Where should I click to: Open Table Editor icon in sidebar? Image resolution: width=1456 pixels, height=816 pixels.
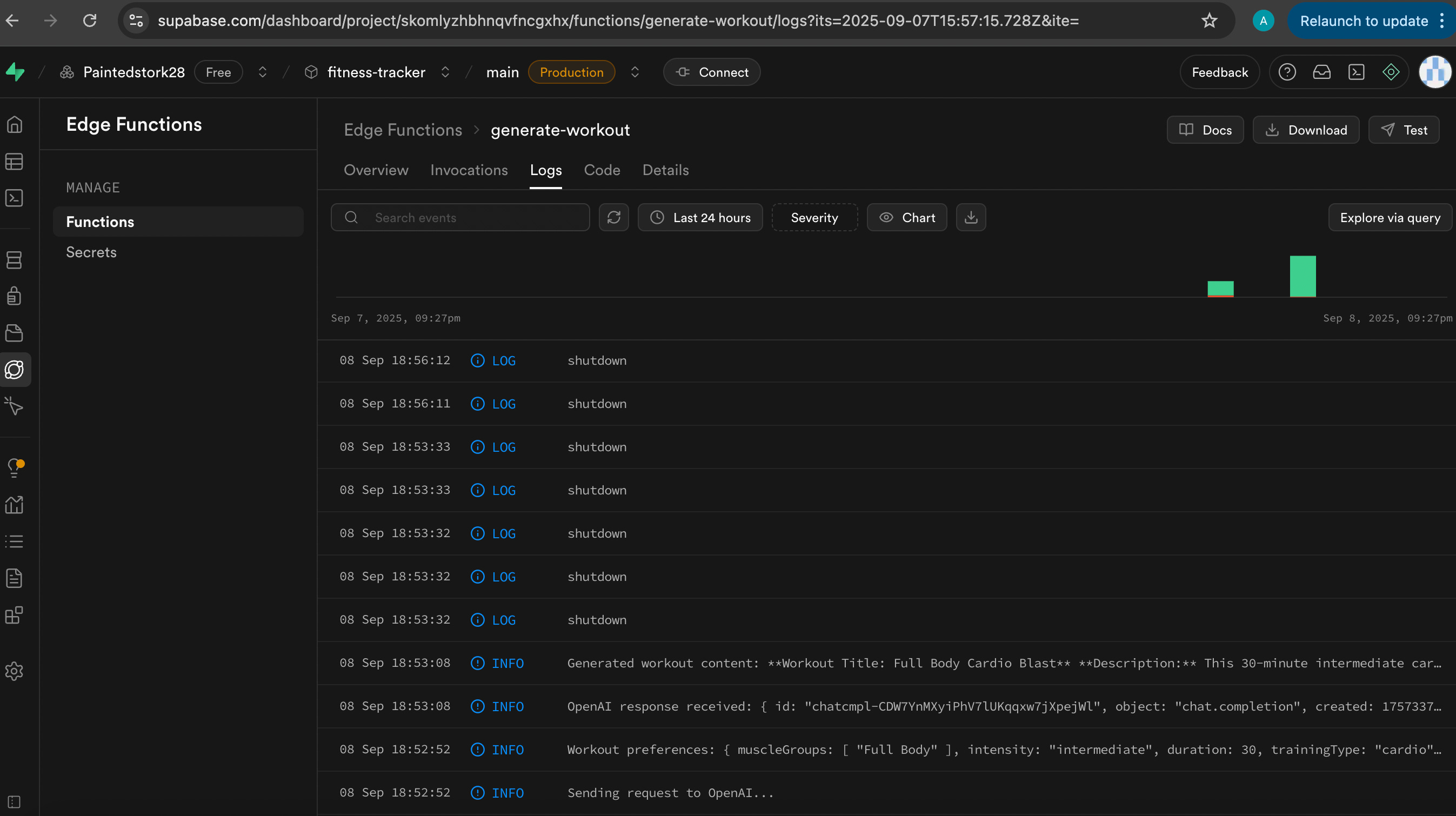coord(14,162)
